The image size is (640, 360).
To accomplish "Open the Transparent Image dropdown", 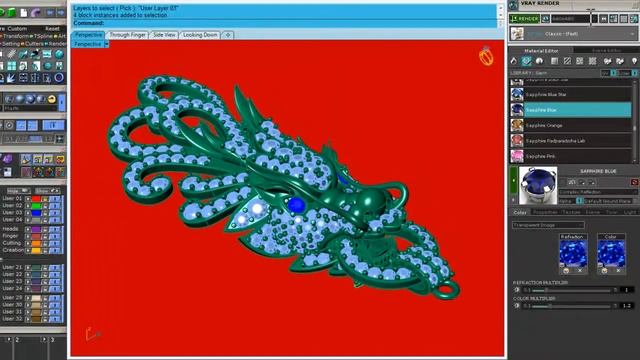I will click(x=548, y=225).
